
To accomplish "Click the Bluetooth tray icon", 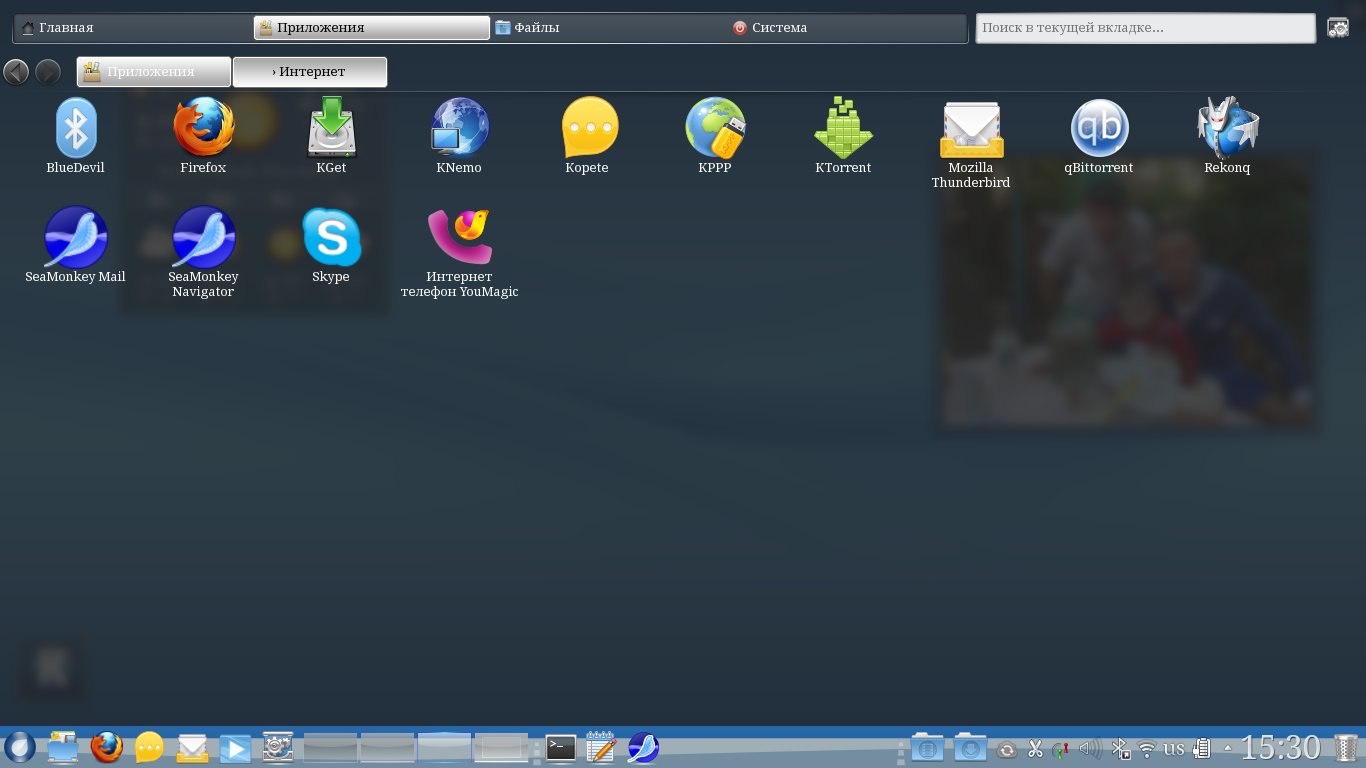I will pyautogui.click(x=1121, y=748).
